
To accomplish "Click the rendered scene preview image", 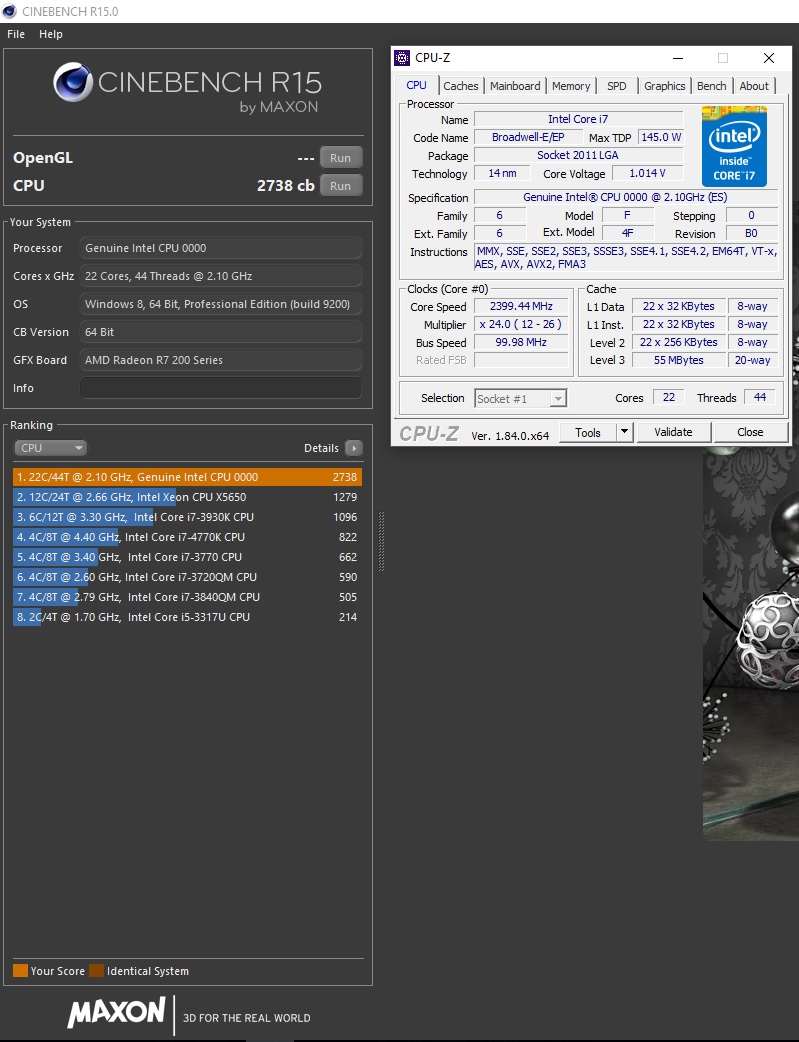I will [x=751, y=643].
